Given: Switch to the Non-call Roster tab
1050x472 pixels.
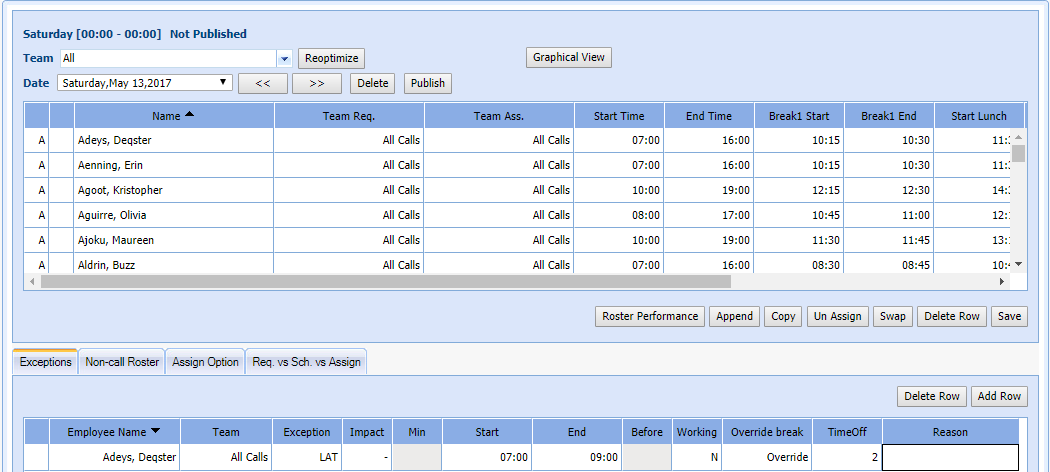Looking at the screenshot, I should [122, 362].
